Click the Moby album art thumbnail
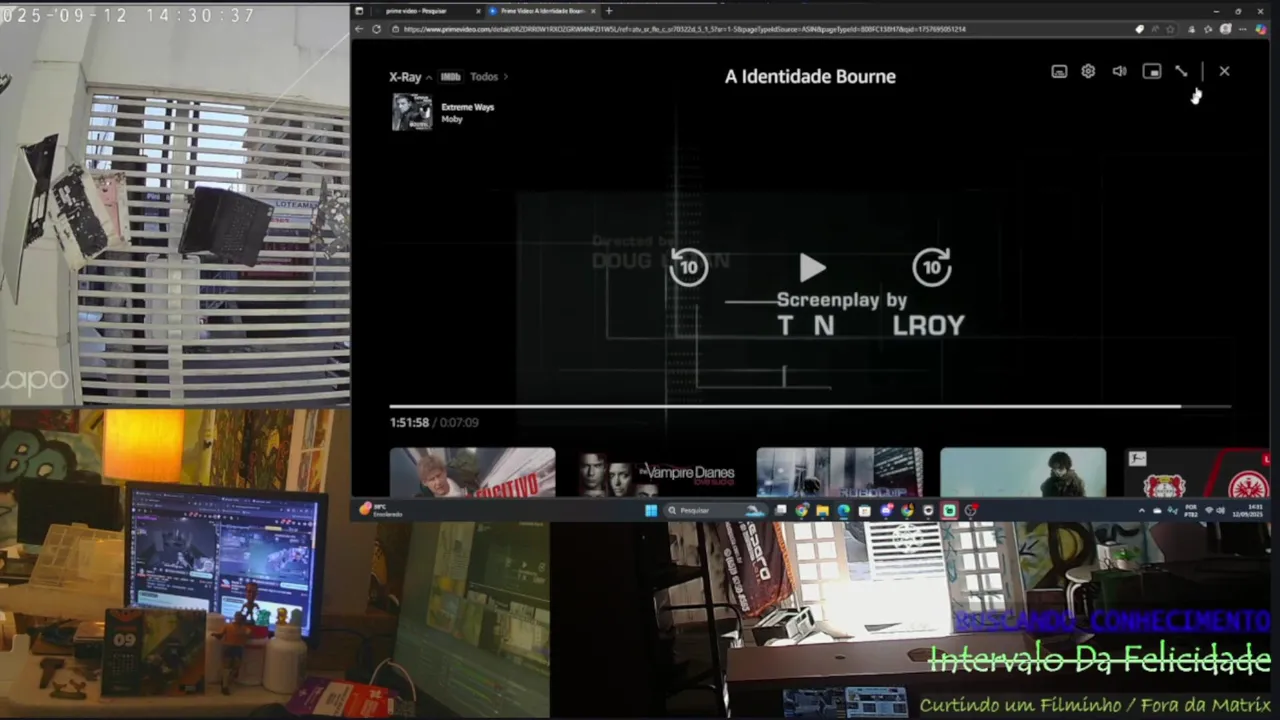This screenshot has width=1280, height=720. 411,112
